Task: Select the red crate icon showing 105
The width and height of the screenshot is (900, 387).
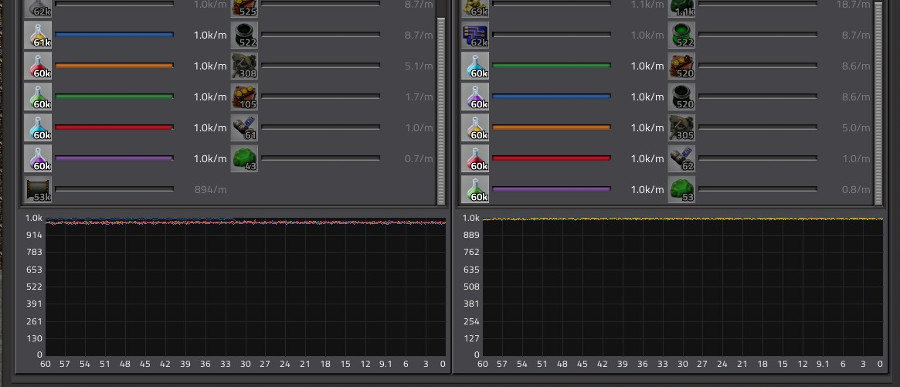Action: (x=245, y=97)
